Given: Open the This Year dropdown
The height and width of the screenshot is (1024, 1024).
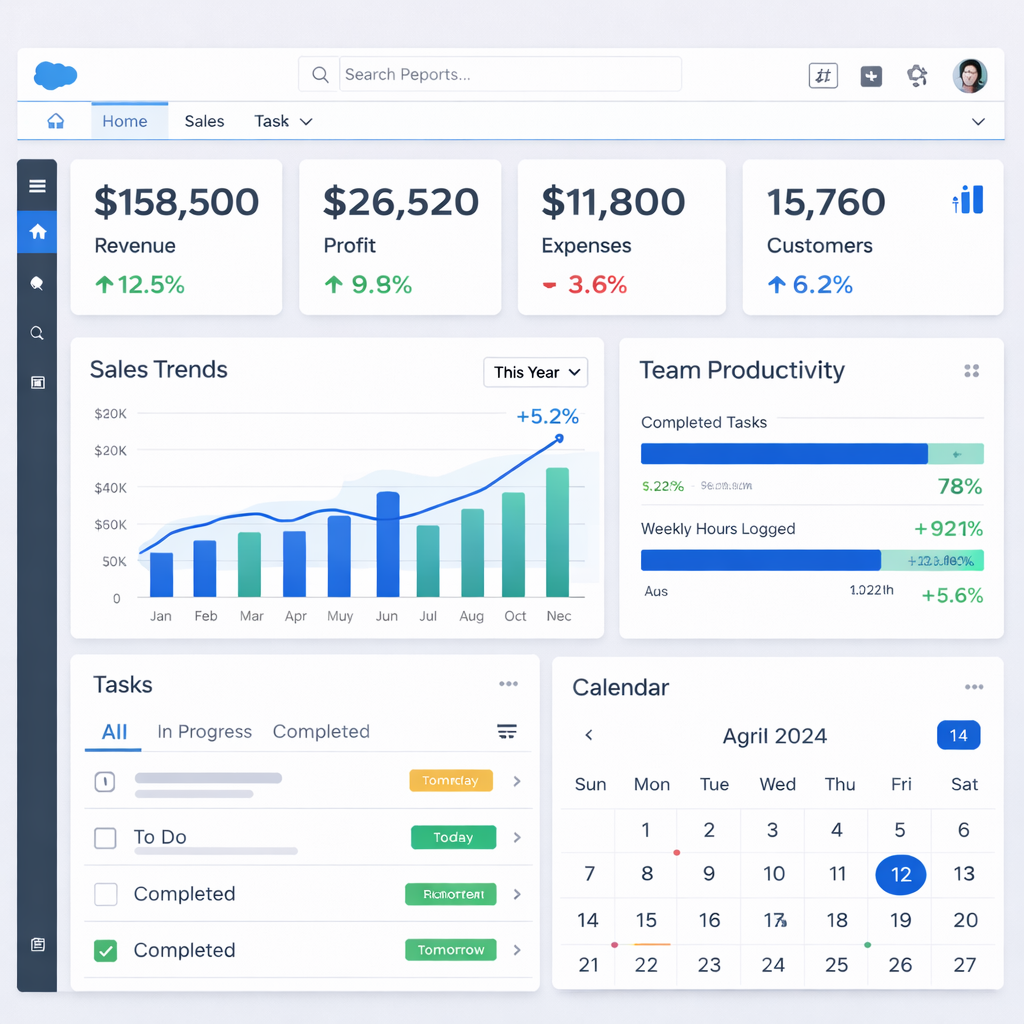Looking at the screenshot, I should [536, 373].
